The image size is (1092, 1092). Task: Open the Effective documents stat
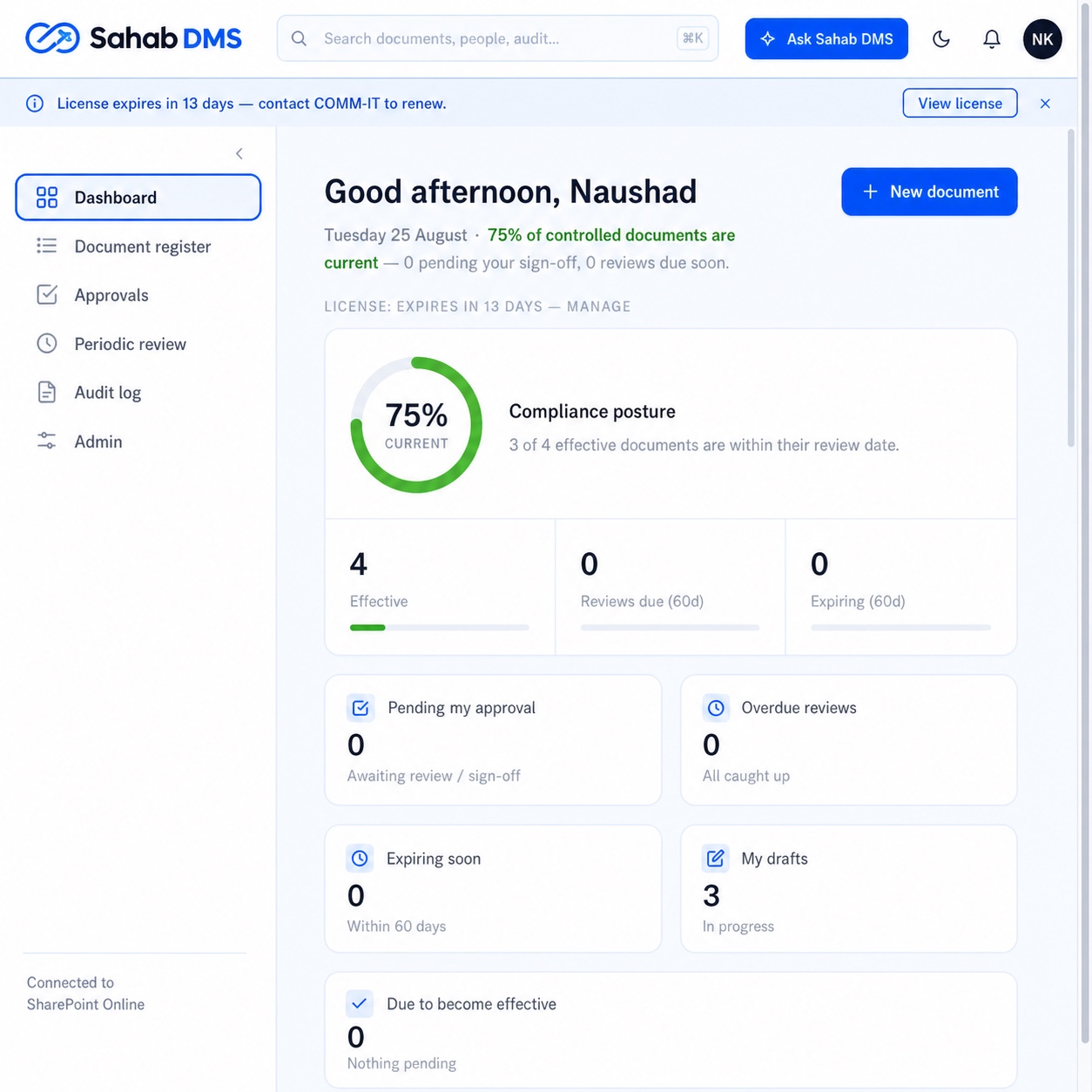(x=440, y=587)
